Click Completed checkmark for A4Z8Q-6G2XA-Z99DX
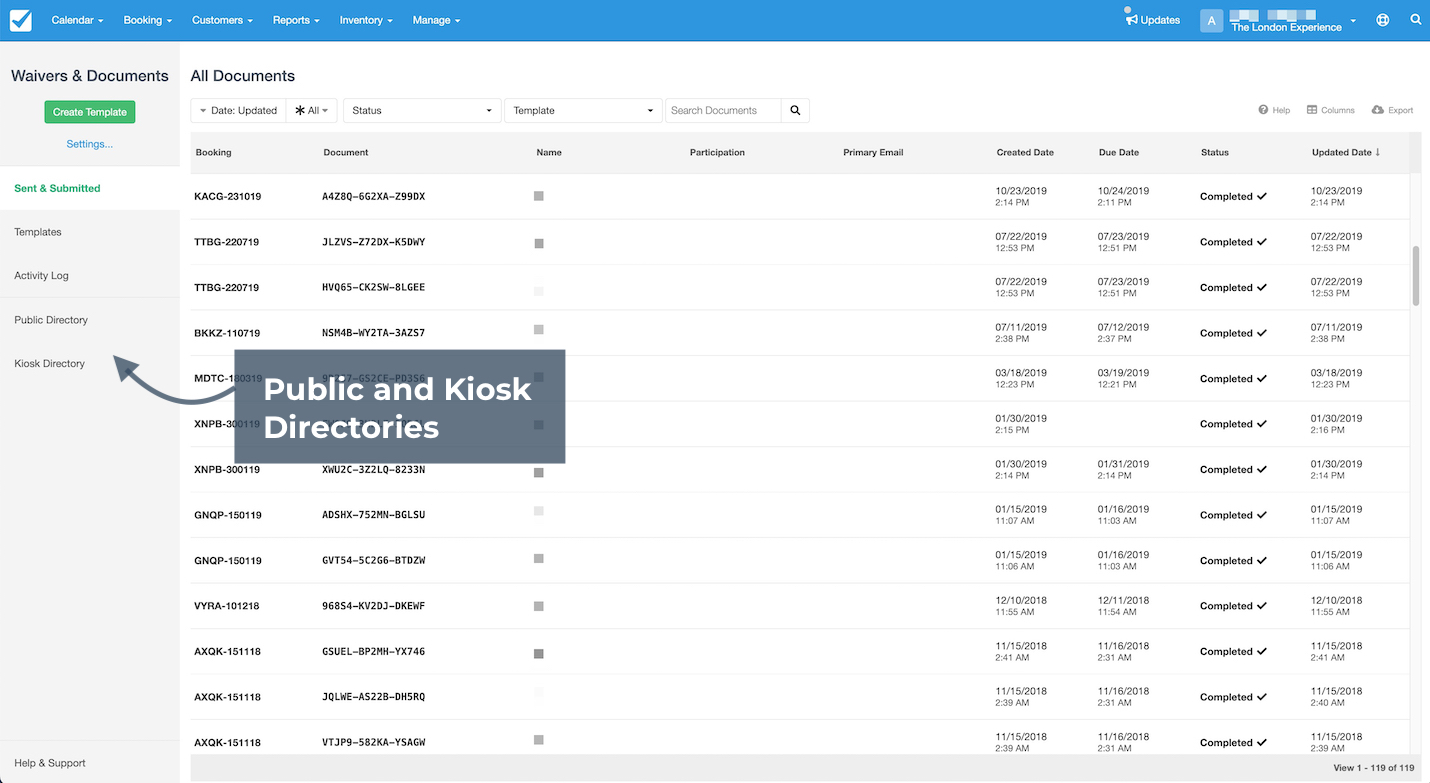The image size is (1430, 783). [x=1262, y=197]
